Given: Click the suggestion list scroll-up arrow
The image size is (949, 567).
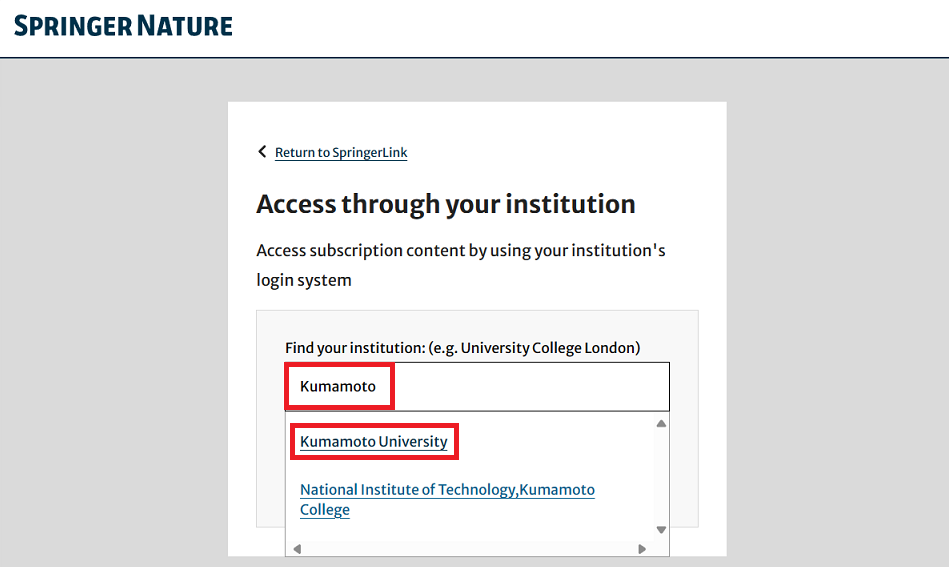Looking at the screenshot, I should (662, 424).
